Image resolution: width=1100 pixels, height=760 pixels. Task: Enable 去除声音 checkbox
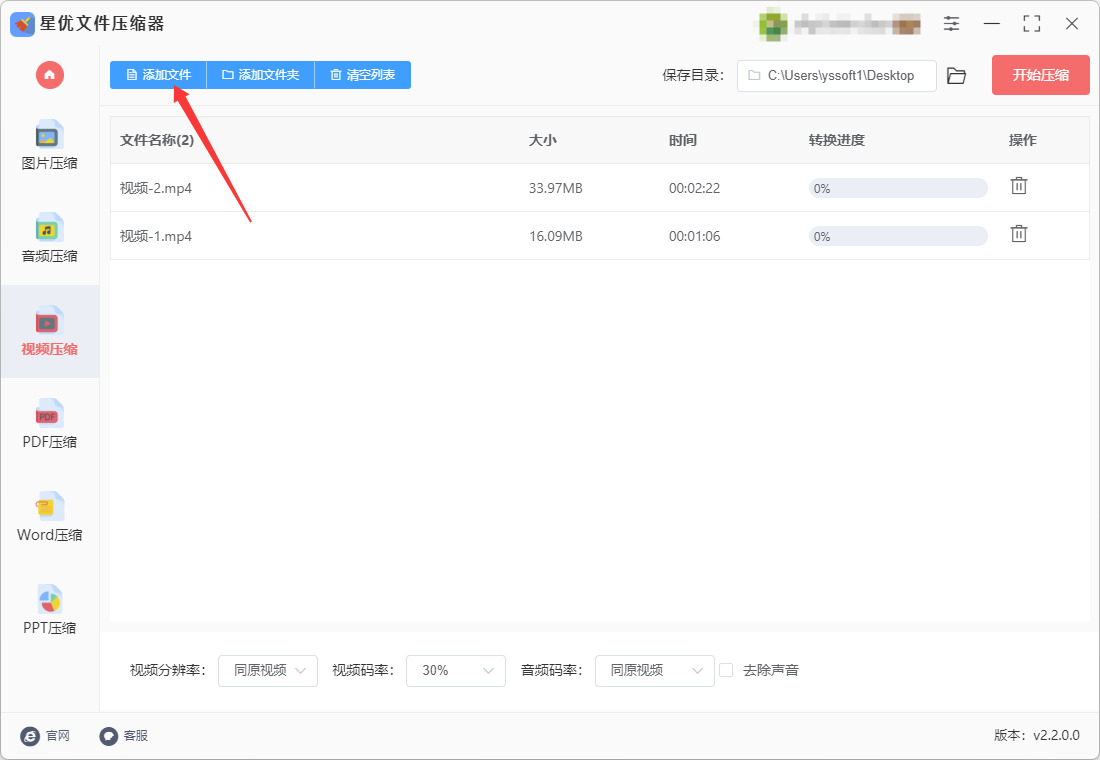[726, 670]
